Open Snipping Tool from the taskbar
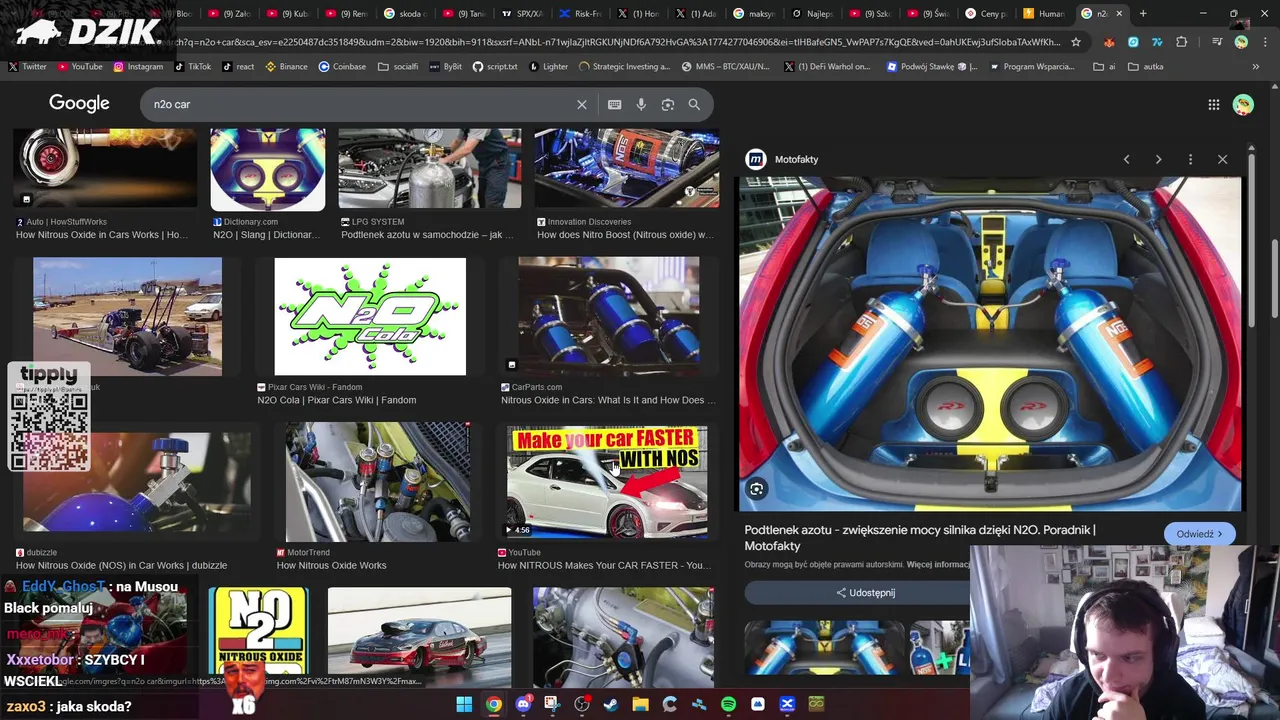Screen dimensions: 1280x720 (x=552, y=704)
